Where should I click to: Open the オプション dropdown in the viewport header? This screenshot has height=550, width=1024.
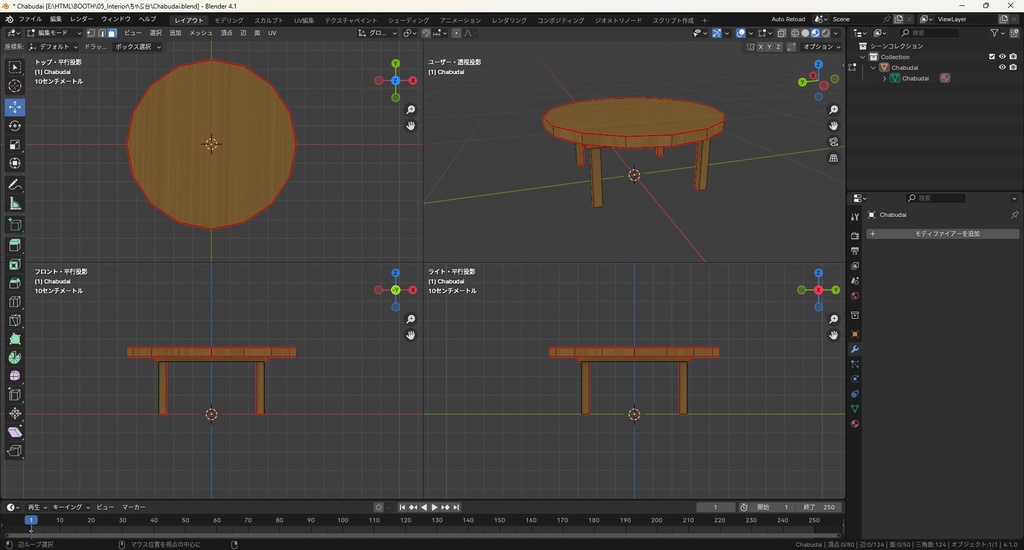pyautogui.click(x=820, y=47)
